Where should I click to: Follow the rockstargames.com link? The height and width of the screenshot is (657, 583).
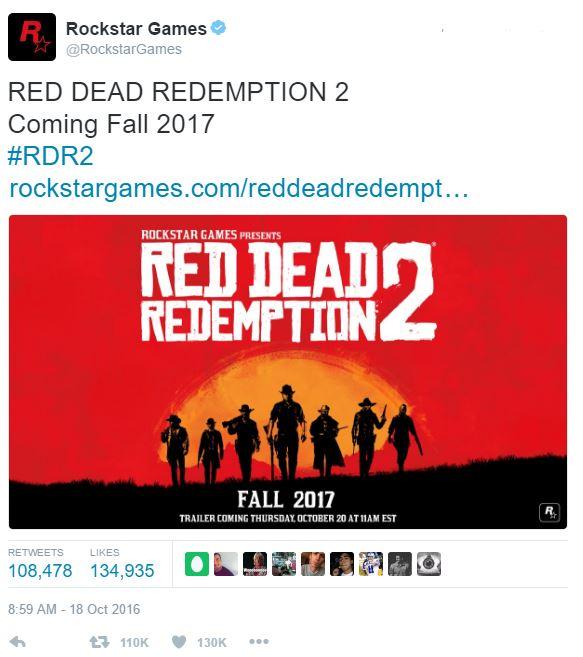[x=238, y=189]
